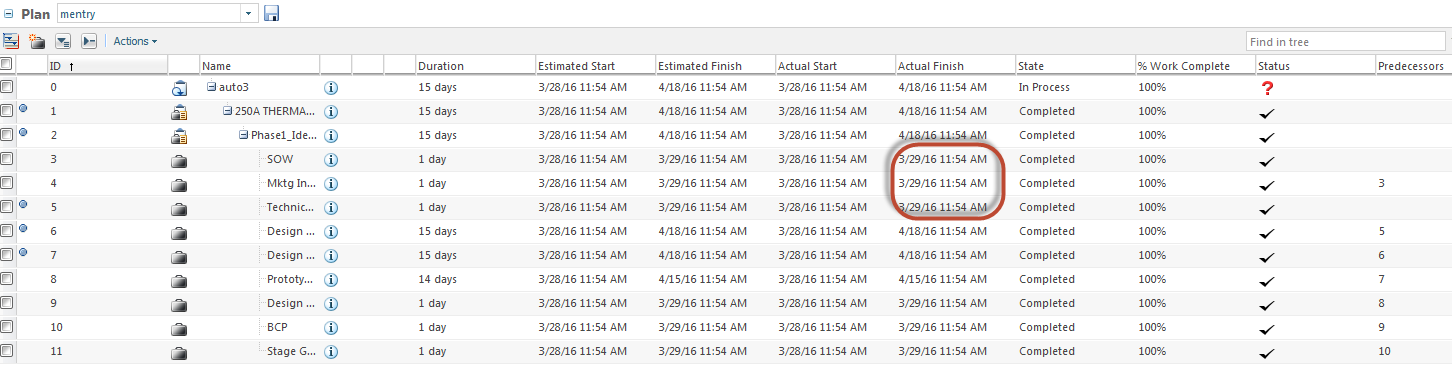Select the Stage G activity name

pyautogui.click(x=291, y=351)
